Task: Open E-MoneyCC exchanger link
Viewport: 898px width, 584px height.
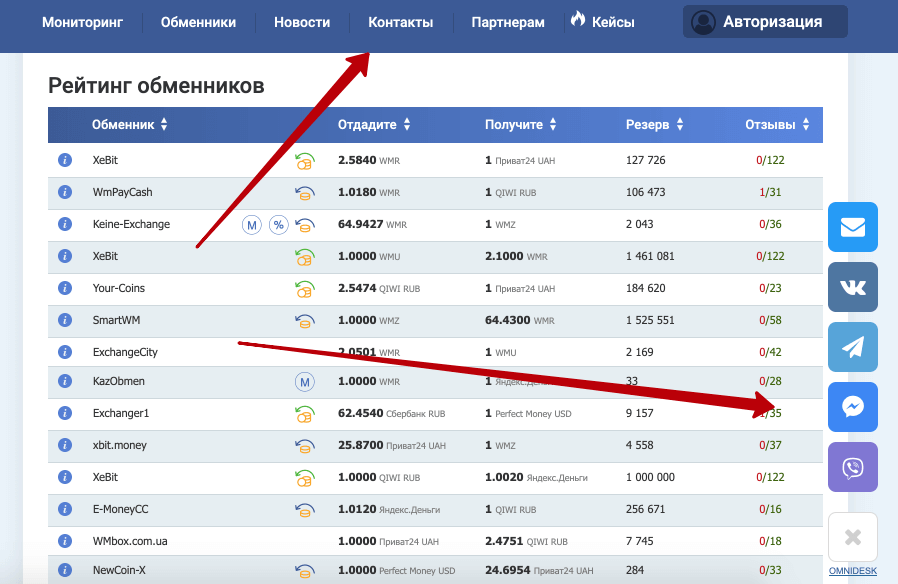Action: [120, 510]
